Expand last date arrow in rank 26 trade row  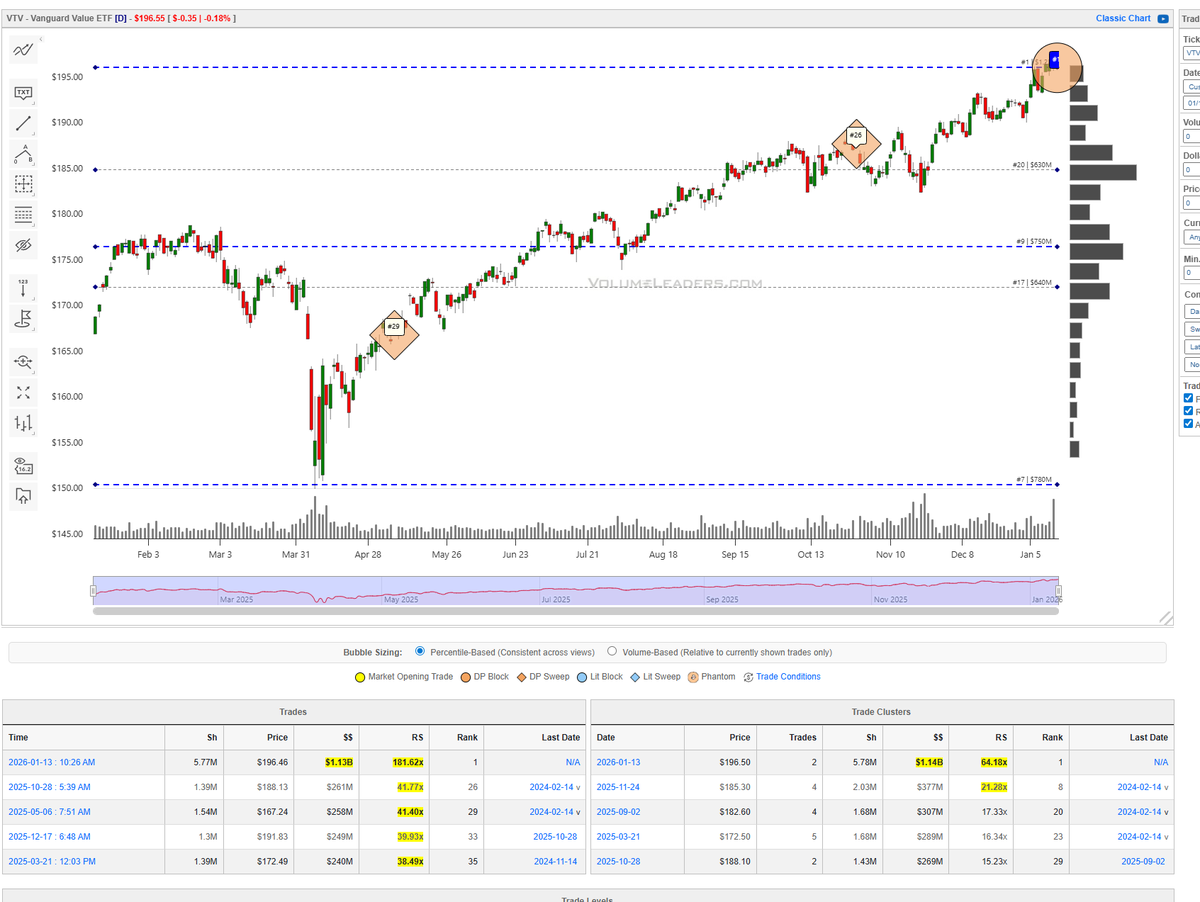[578, 787]
